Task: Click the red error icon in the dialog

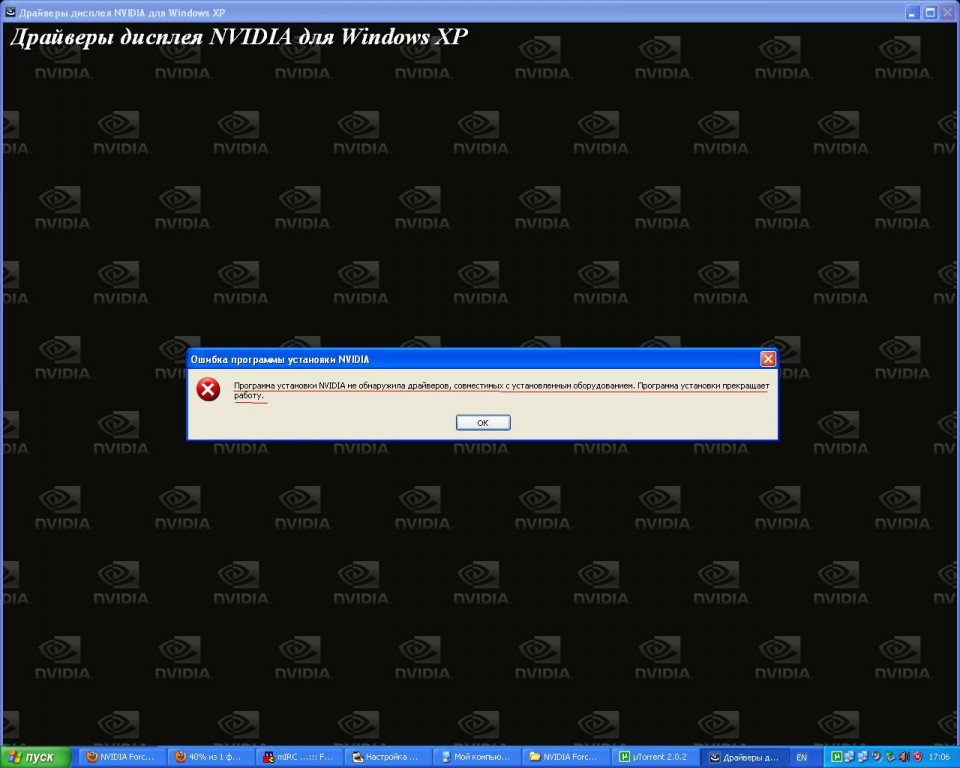Action: [208, 390]
